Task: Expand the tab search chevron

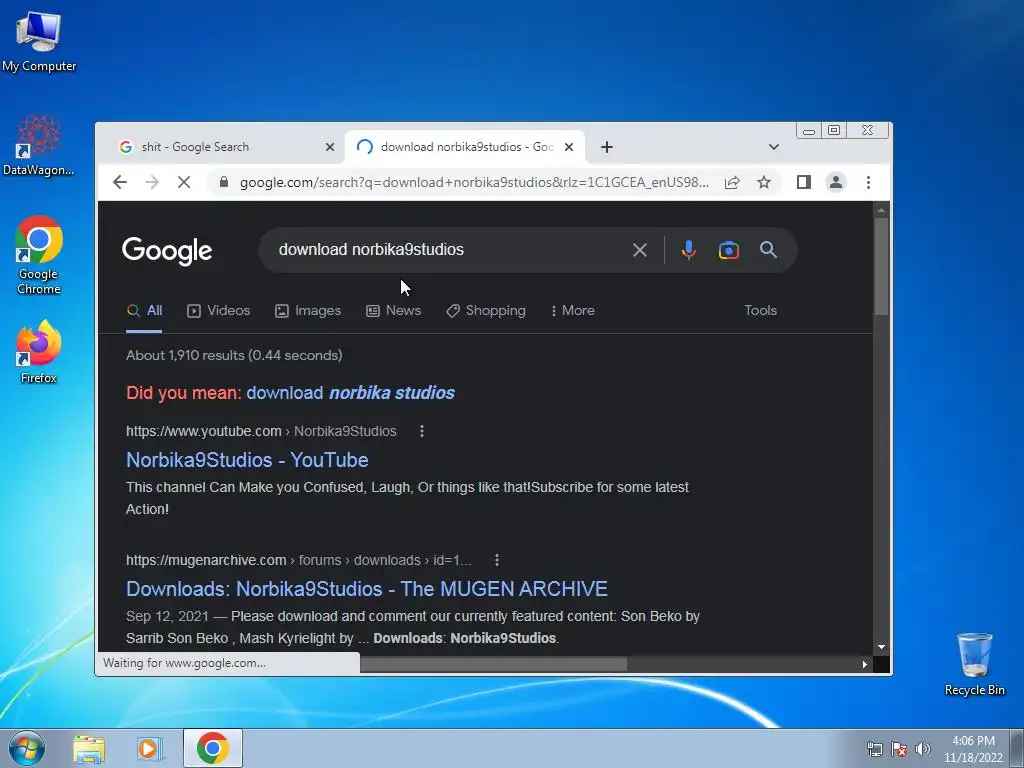Action: 774,147
